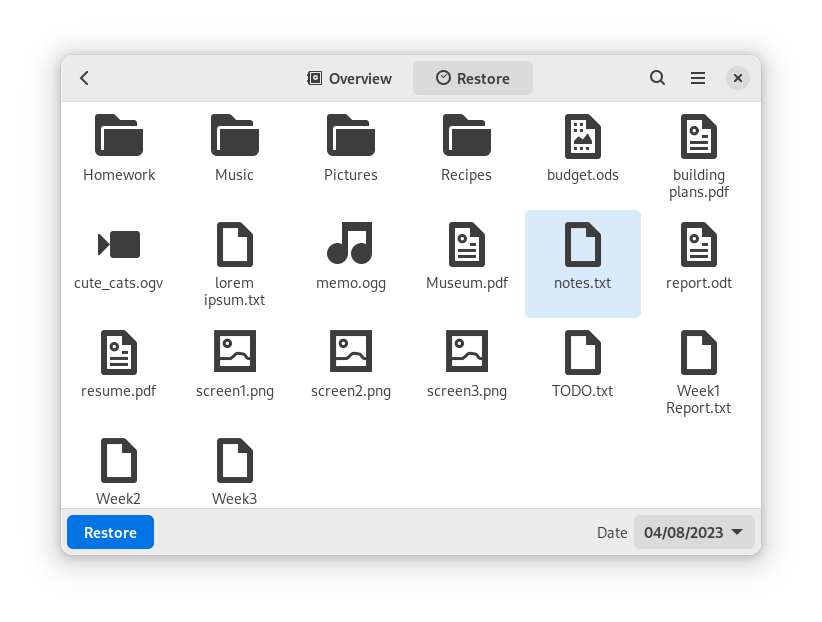Select the Pictures folder
This screenshot has height=622, width=822.
tap(351, 137)
